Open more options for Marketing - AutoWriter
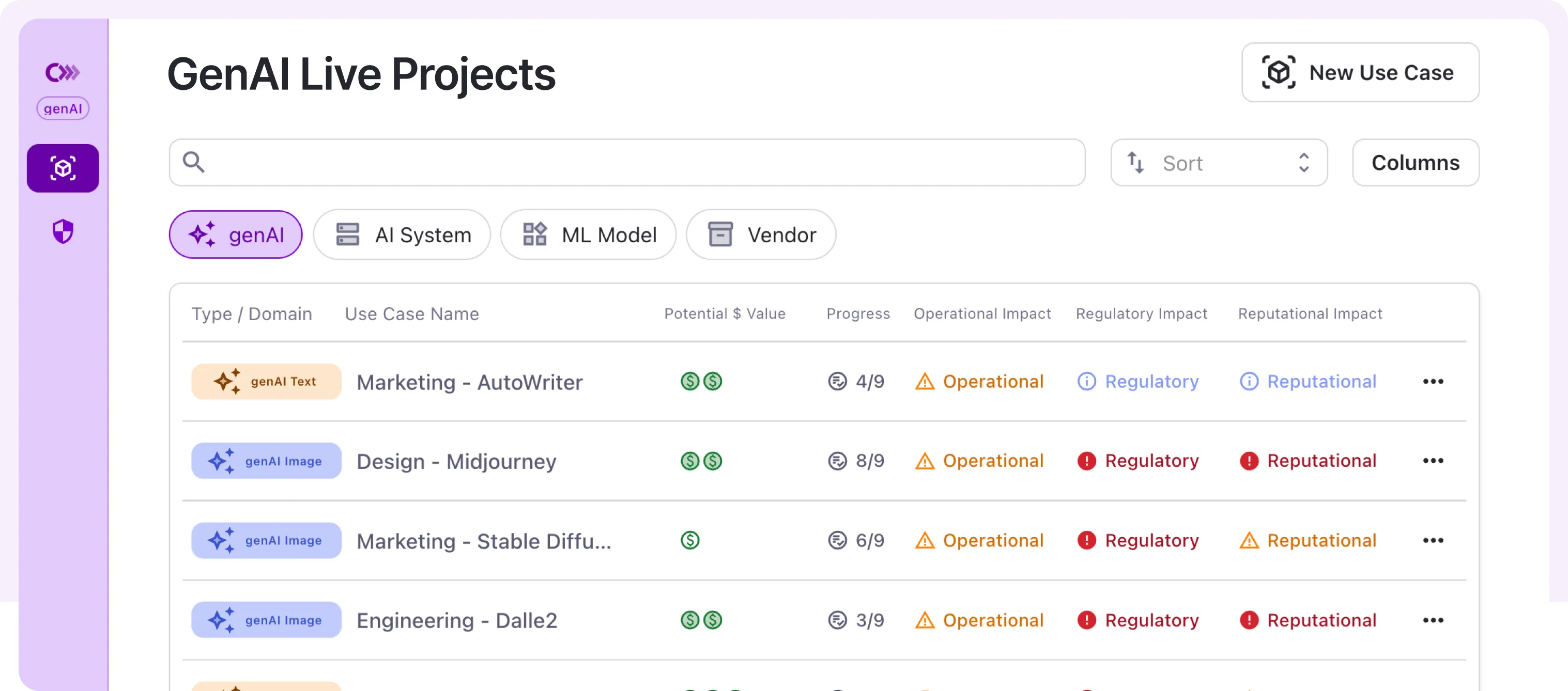The width and height of the screenshot is (1568, 691). coord(1433,381)
